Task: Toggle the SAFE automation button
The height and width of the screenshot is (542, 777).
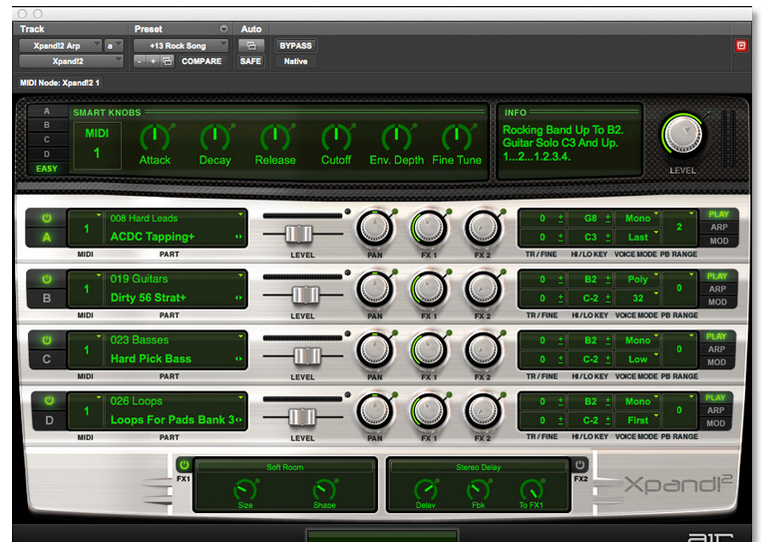Action: [x=250, y=61]
